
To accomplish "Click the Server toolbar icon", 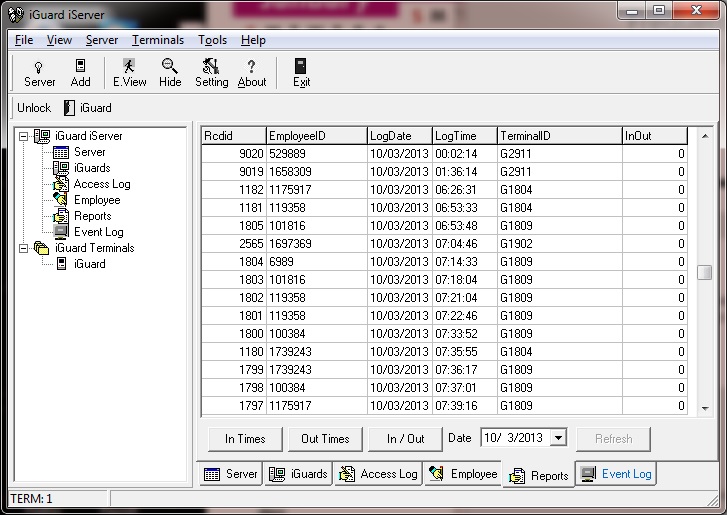I will [x=39, y=67].
